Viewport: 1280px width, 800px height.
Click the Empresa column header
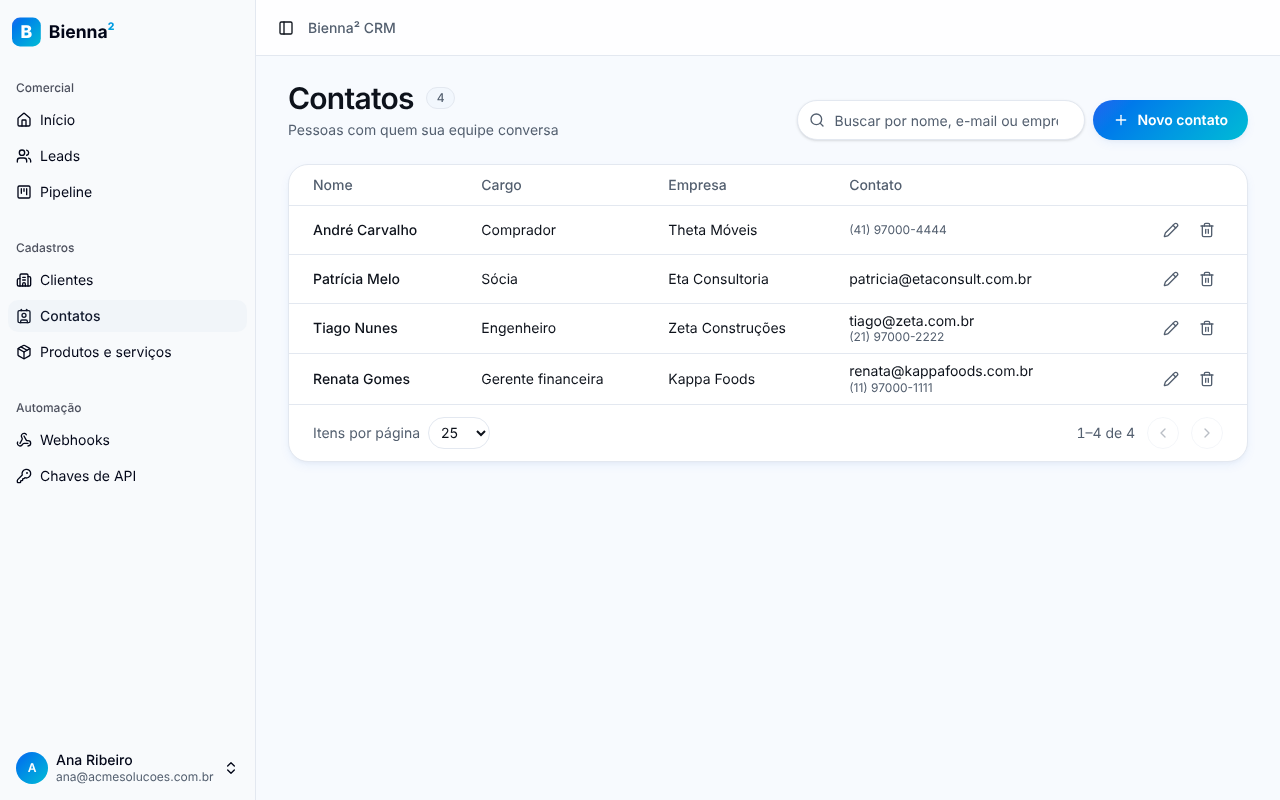pyautogui.click(x=697, y=185)
